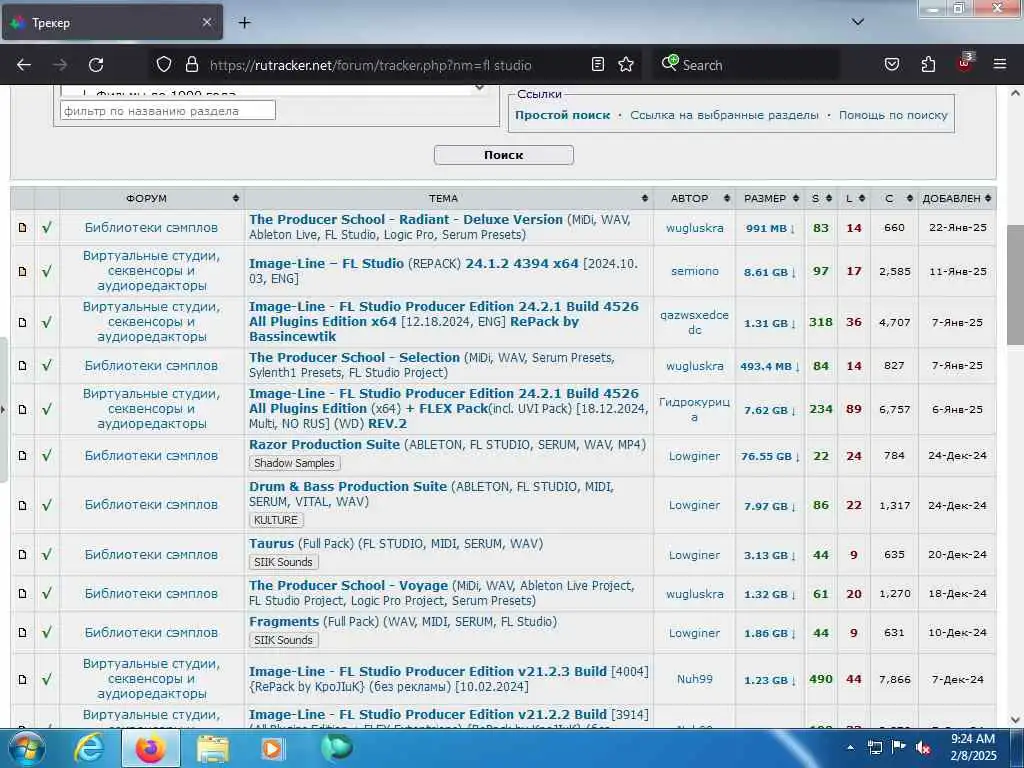
Task: Toggle reader view icon in address bar
Action: 598,64
